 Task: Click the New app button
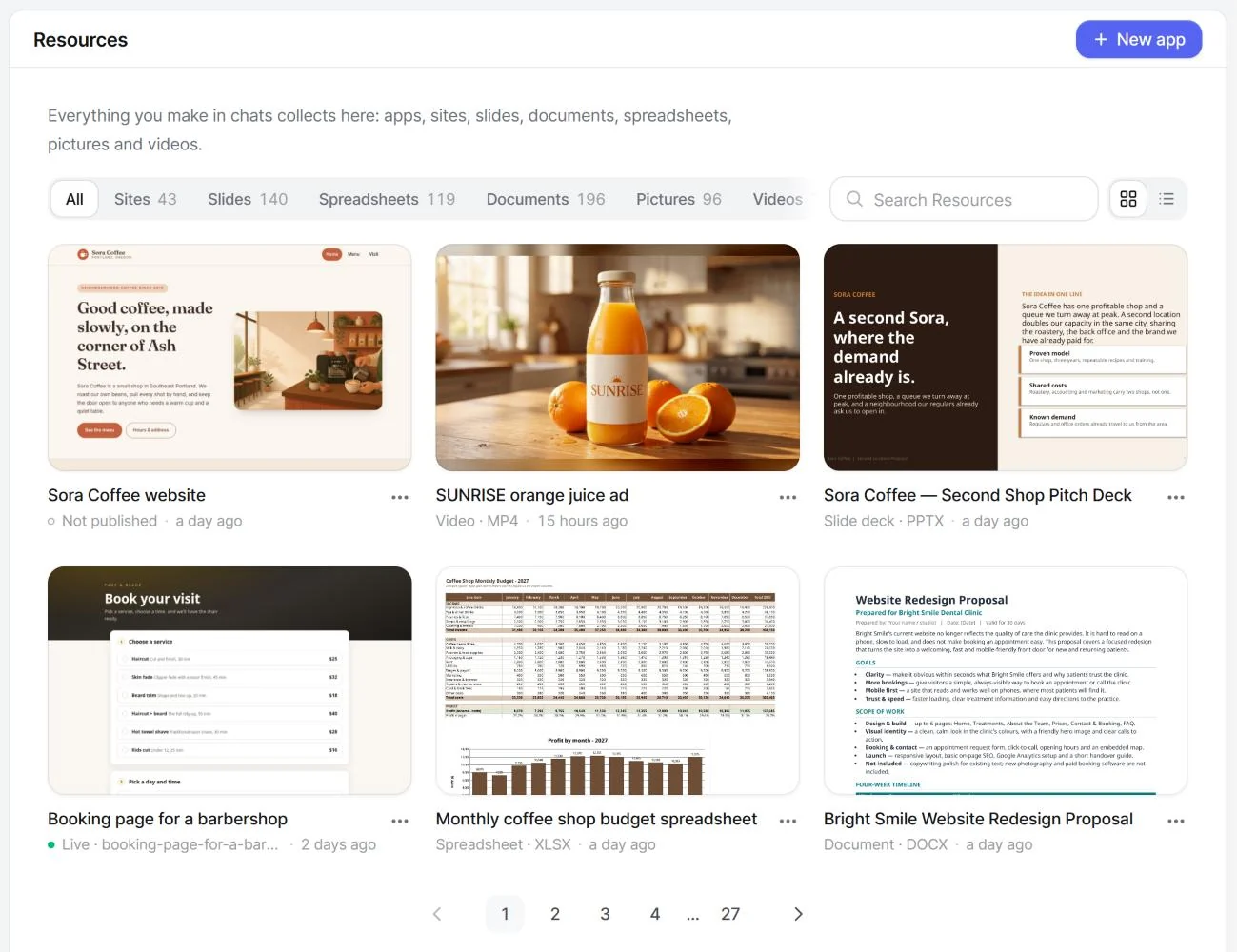(1138, 39)
